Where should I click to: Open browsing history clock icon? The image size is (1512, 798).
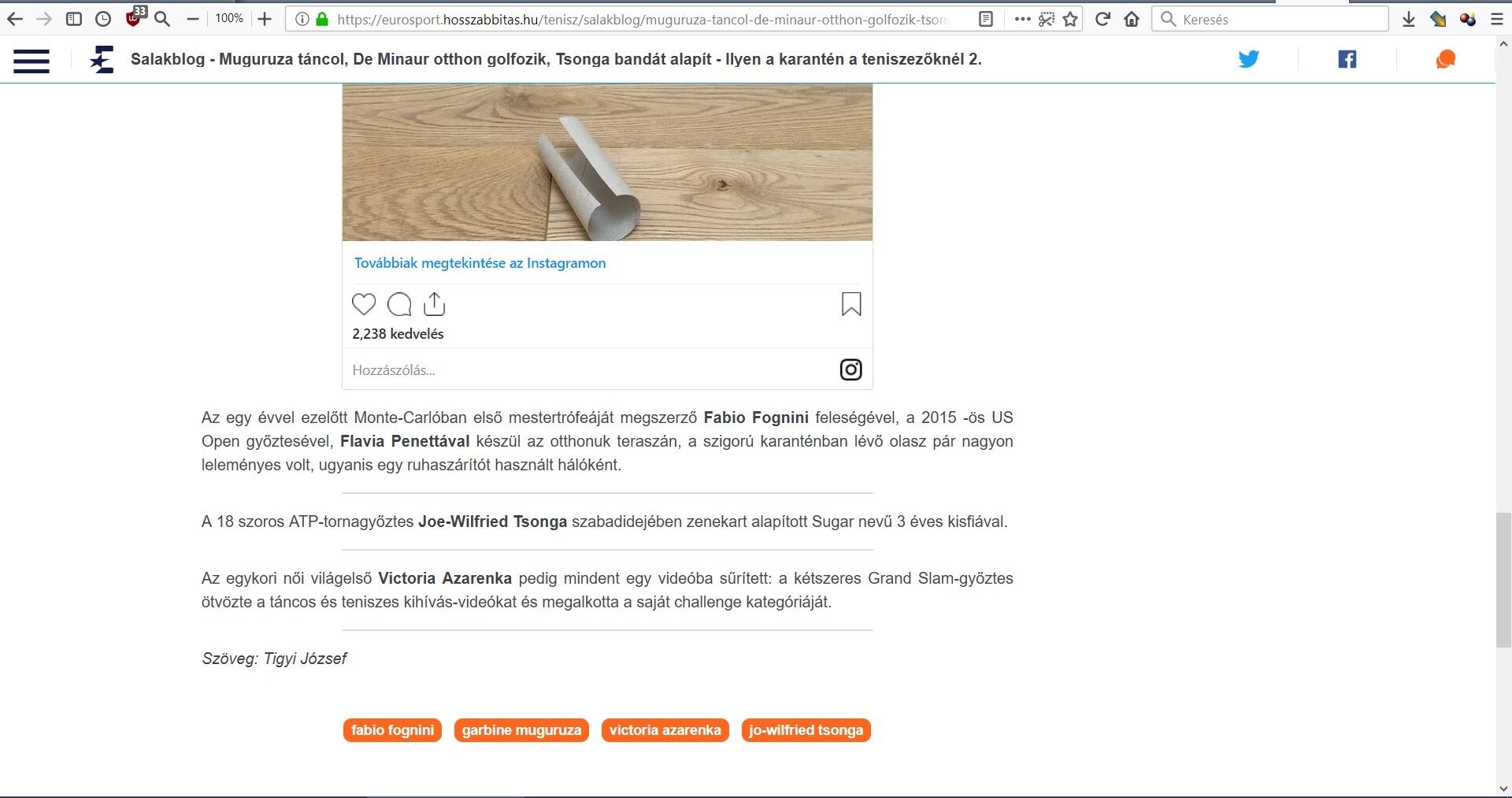pyautogui.click(x=103, y=19)
